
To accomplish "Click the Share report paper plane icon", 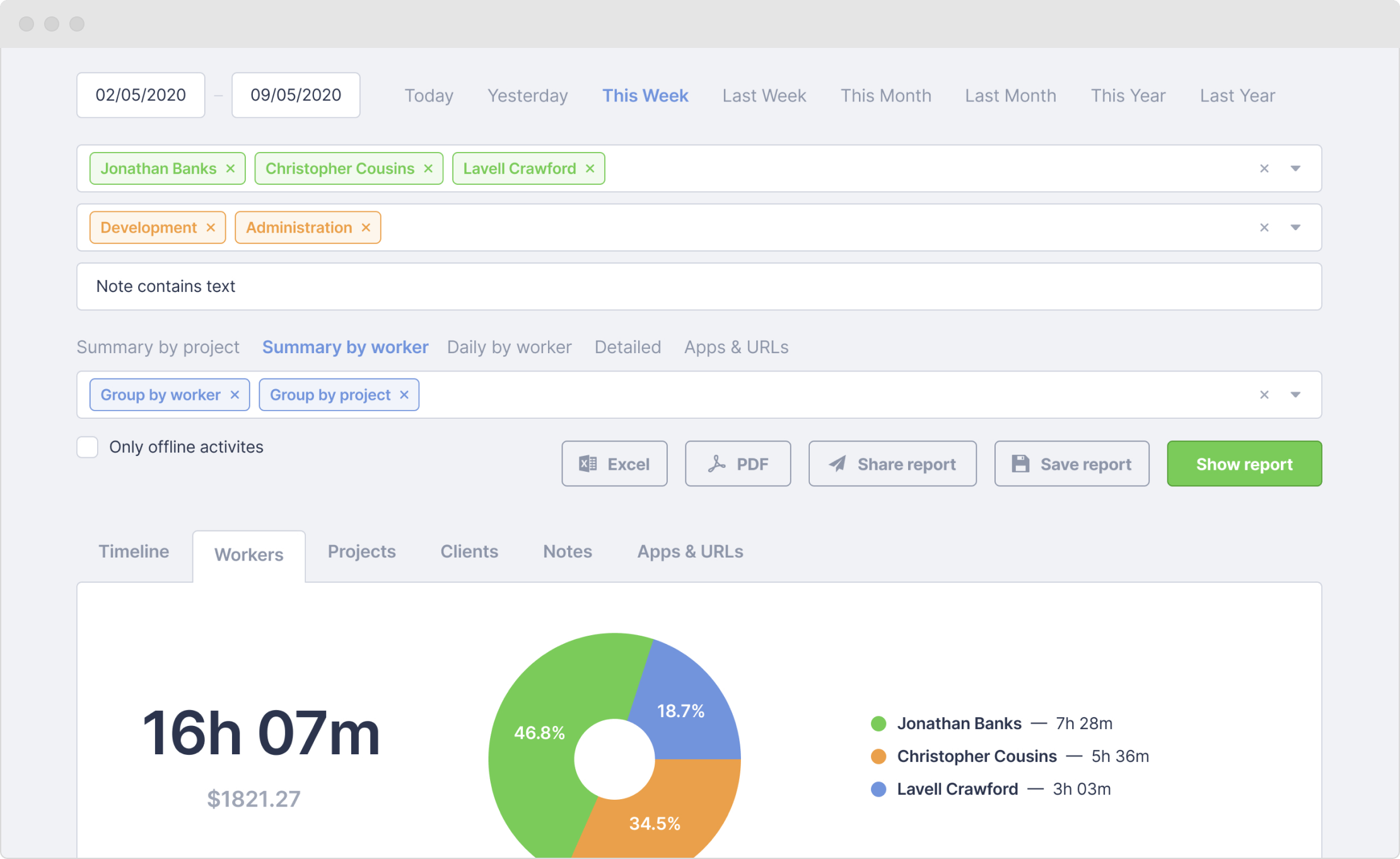I will (x=839, y=464).
